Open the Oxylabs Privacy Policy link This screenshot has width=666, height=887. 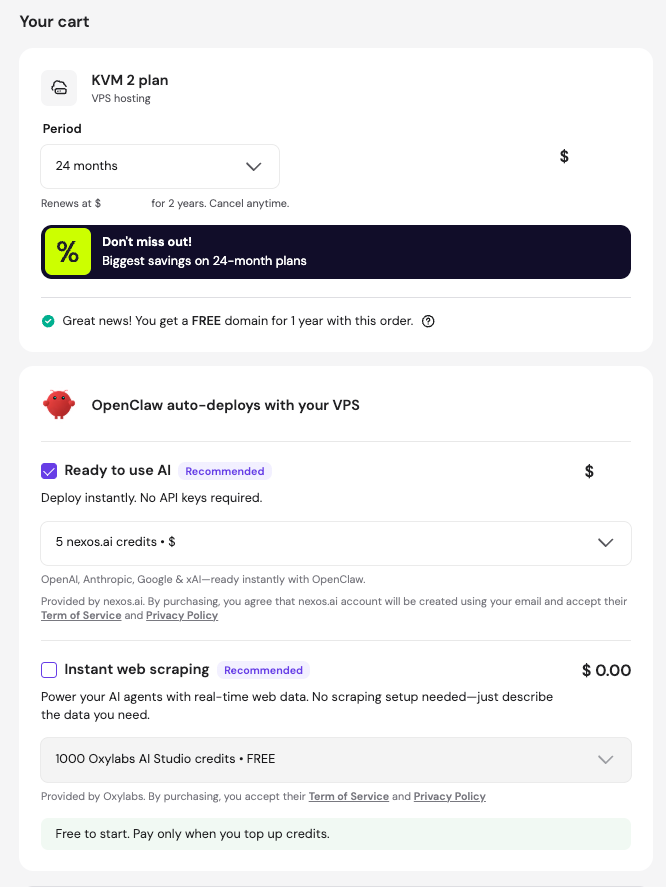449,797
